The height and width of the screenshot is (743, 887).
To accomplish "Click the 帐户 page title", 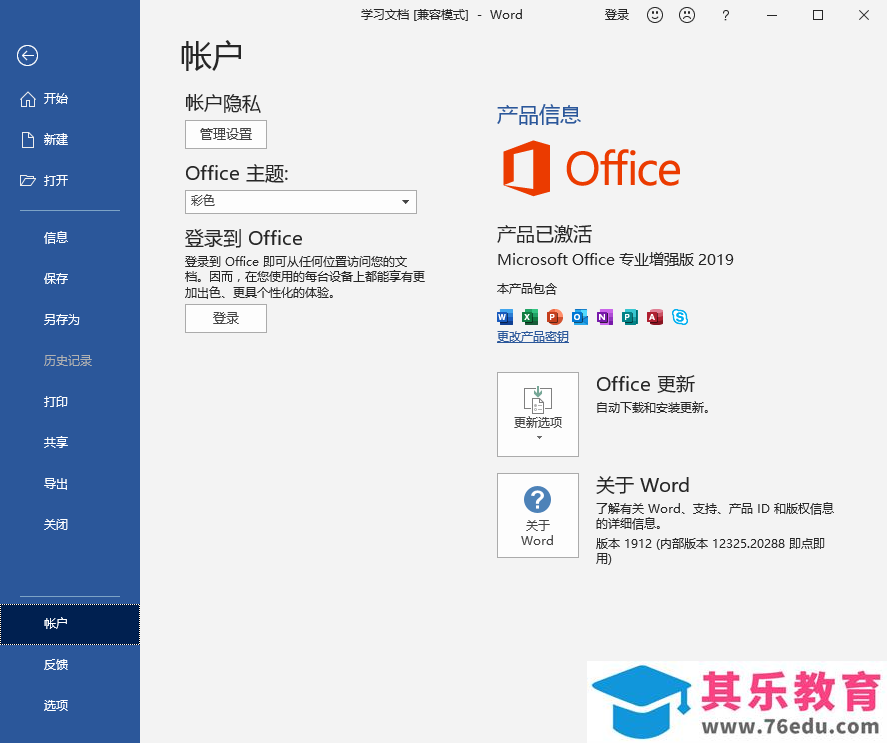I will (x=212, y=56).
